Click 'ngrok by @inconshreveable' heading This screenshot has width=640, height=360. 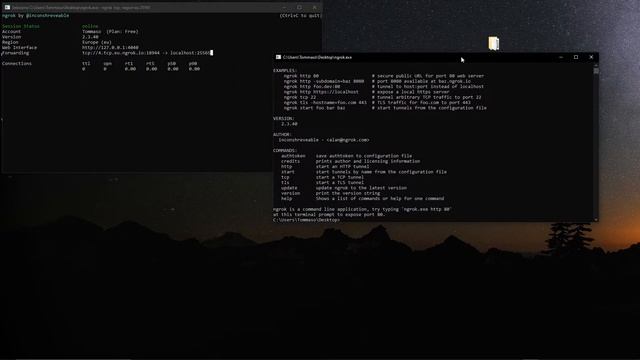36,16
